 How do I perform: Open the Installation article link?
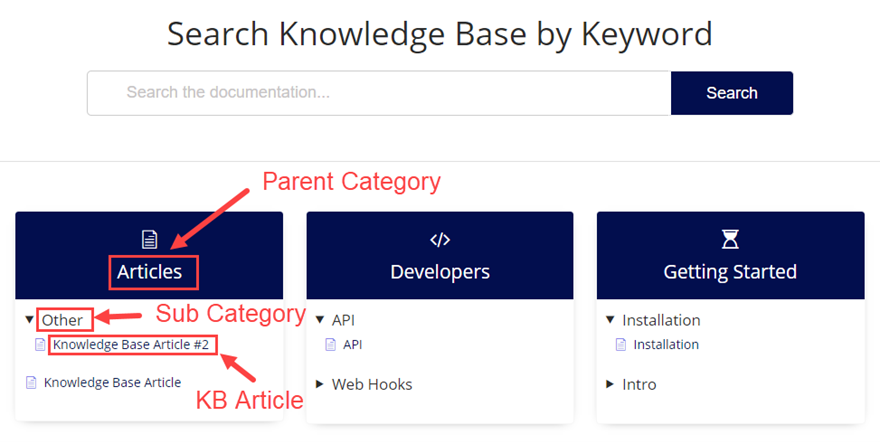666,345
